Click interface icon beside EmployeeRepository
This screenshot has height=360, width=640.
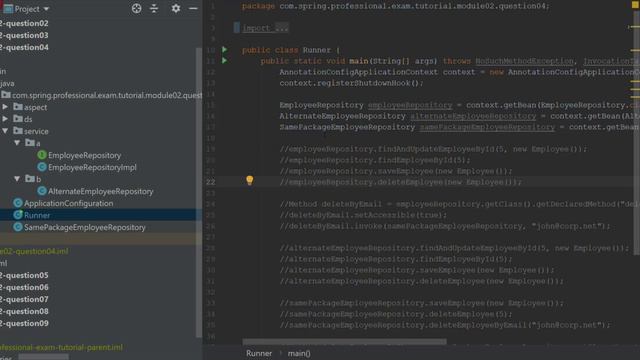(x=42, y=155)
